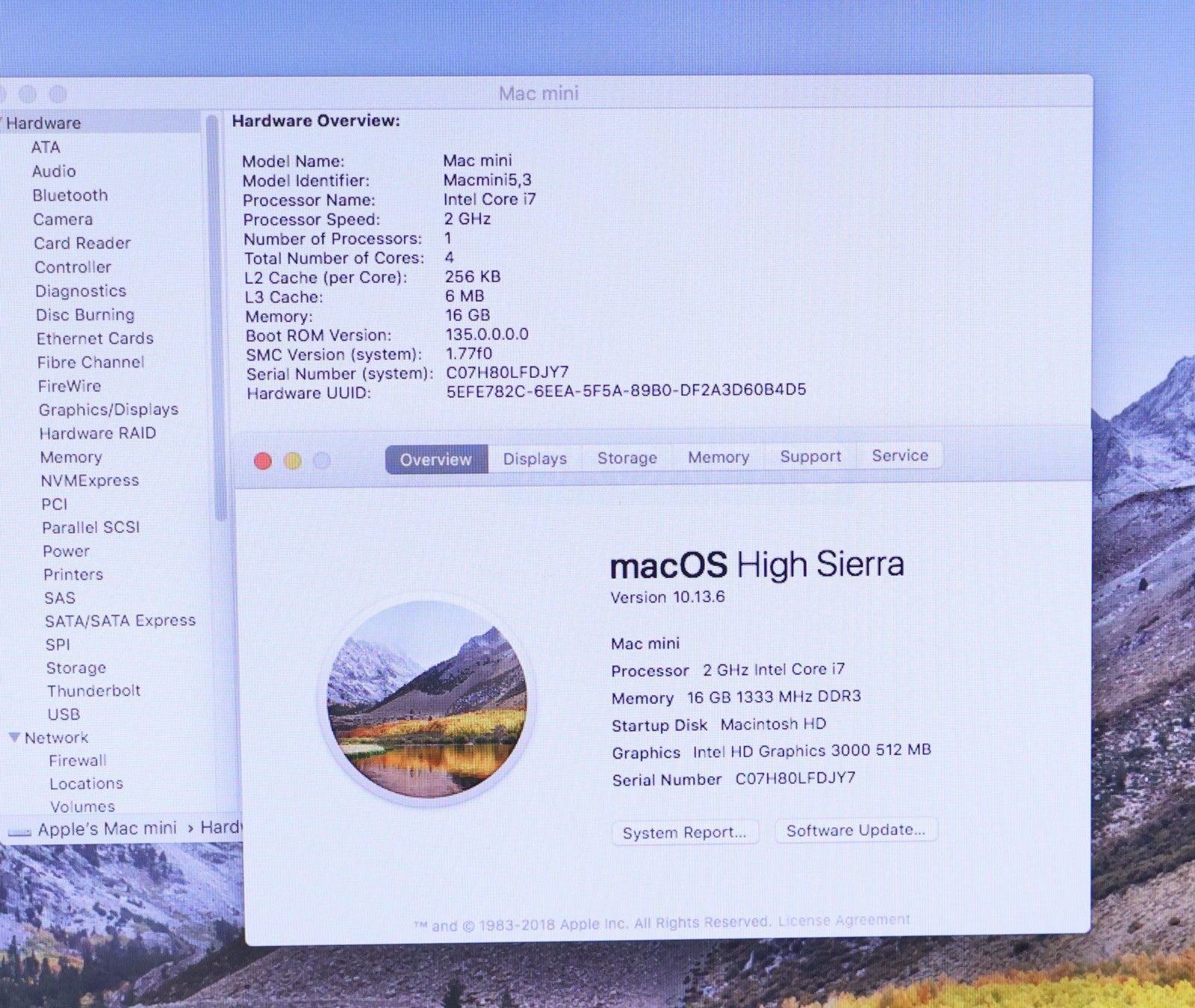Open the License Agreement link
The image size is (1195, 1008).
pyautogui.click(x=844, y=921)
